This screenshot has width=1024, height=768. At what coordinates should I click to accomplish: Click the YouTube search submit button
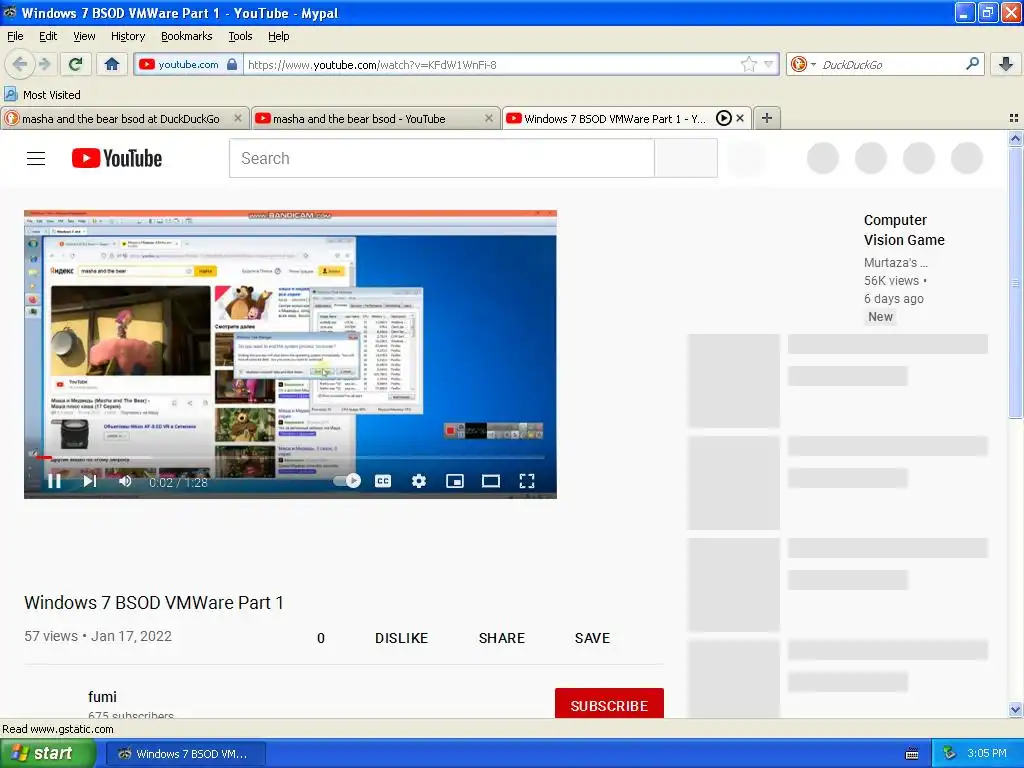[x=686, y=158]
